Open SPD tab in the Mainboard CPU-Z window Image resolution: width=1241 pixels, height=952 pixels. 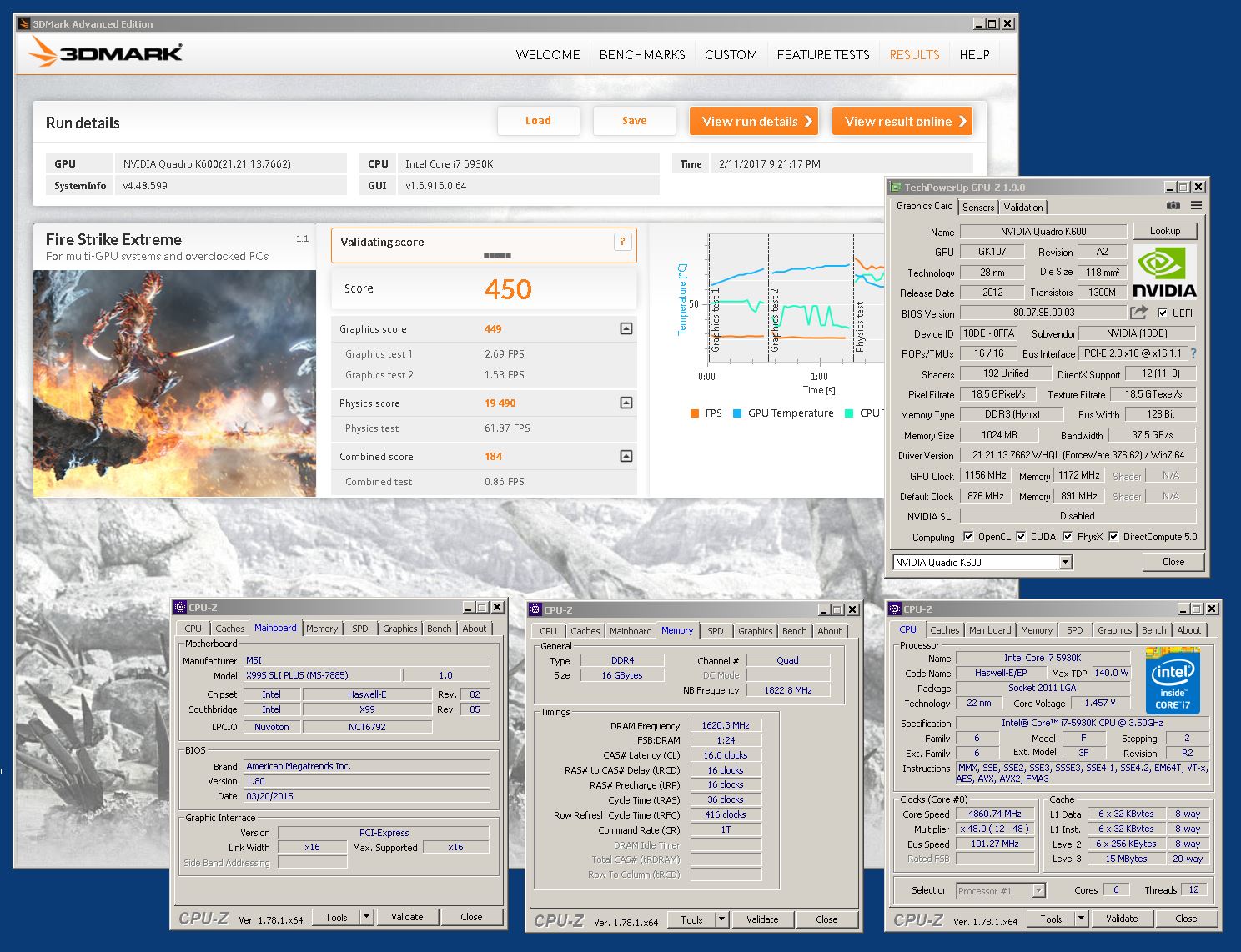(360, 629)
